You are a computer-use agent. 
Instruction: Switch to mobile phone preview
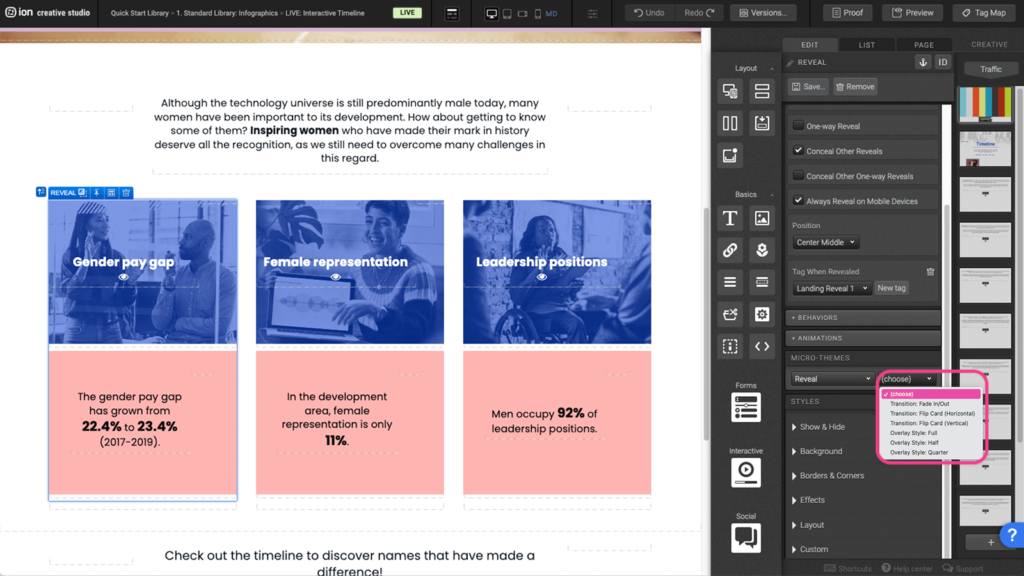pyautogui.click(x=537, y=13)
